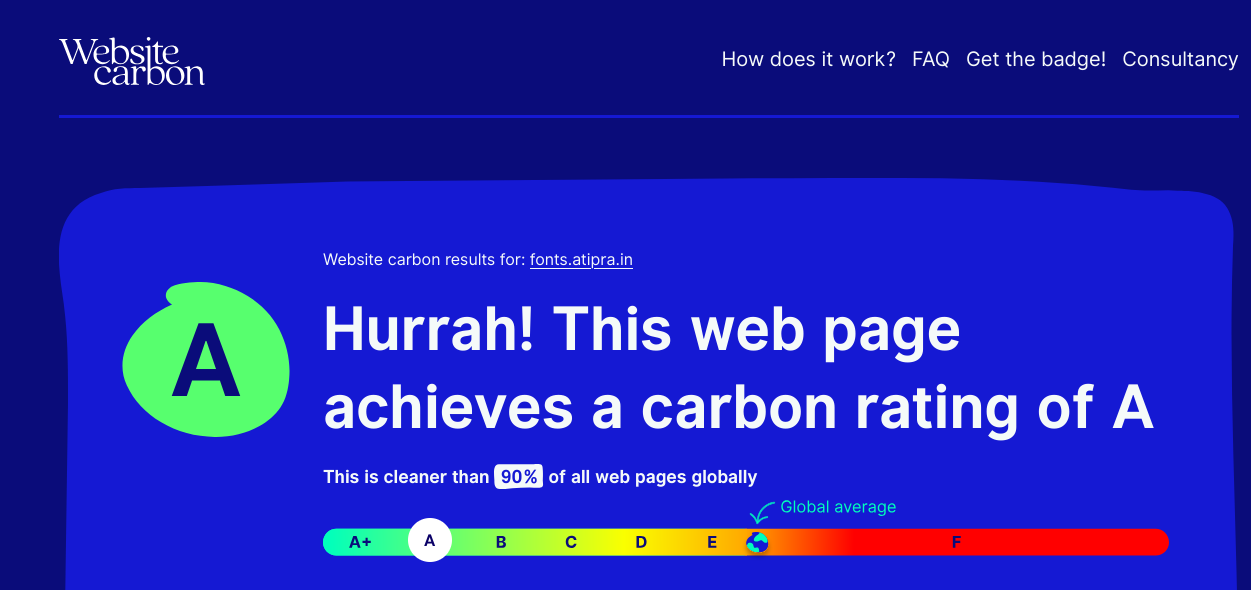Open the Consultancy page

(x=1180, y=59)
